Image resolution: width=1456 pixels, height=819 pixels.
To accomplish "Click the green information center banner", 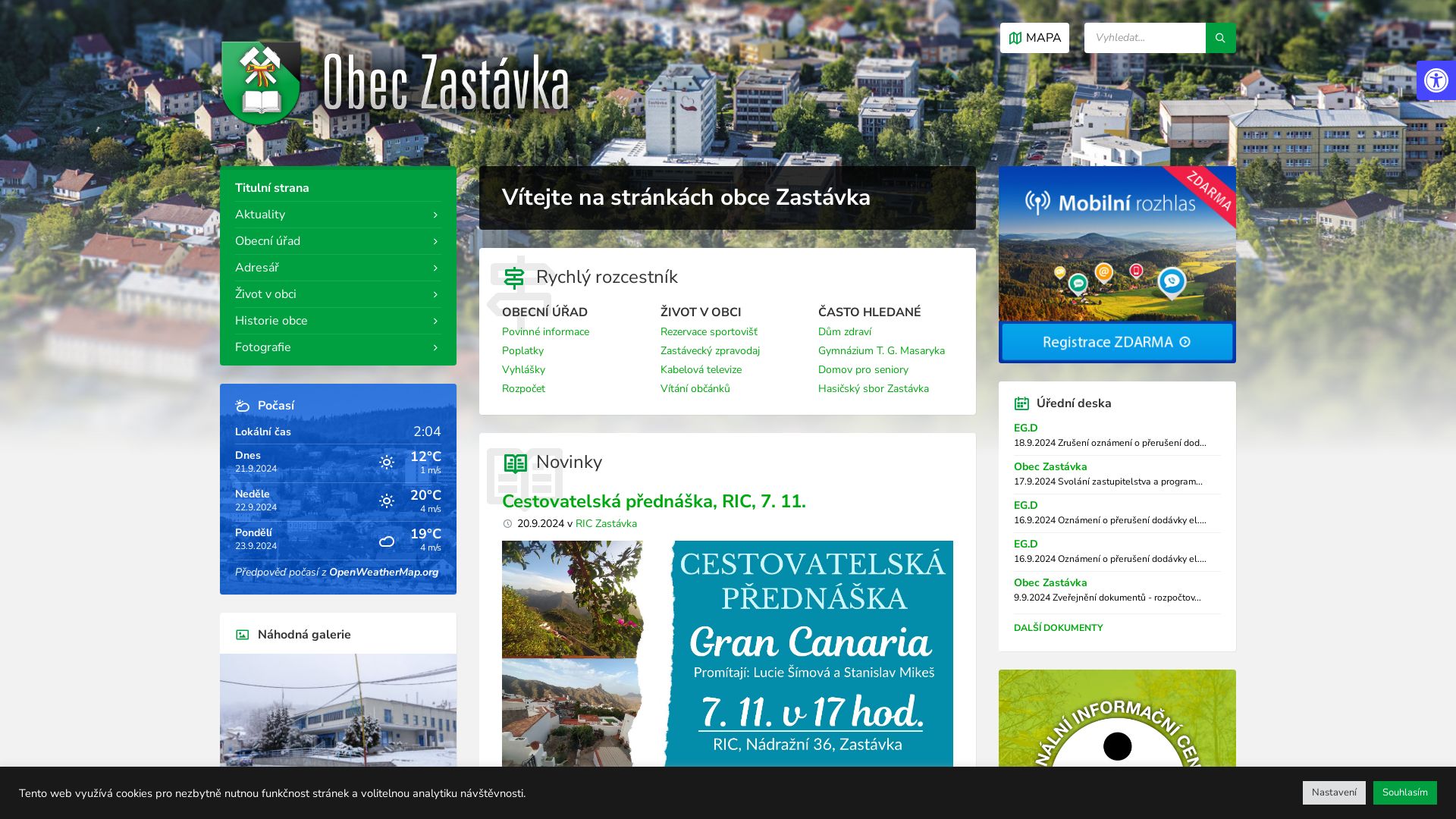I will 1117,718.
